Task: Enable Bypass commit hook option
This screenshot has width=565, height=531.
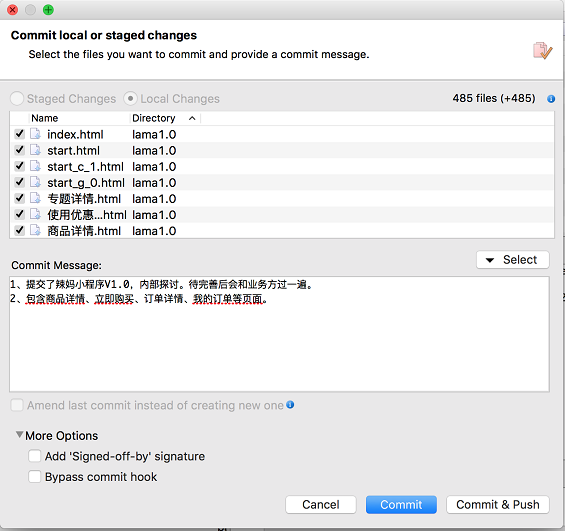Action: [35, 476]
